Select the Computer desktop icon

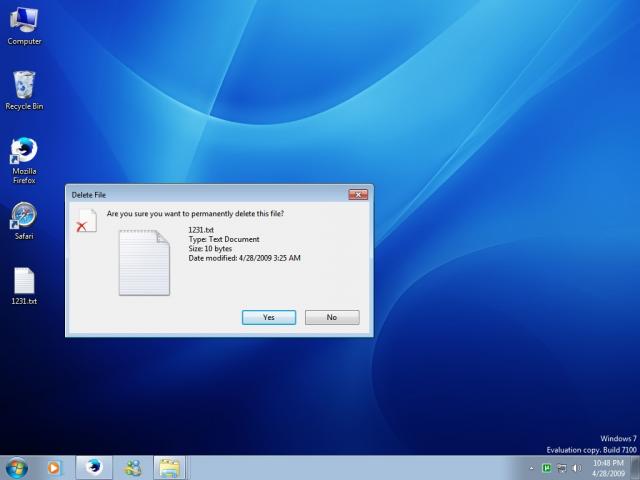24,22
